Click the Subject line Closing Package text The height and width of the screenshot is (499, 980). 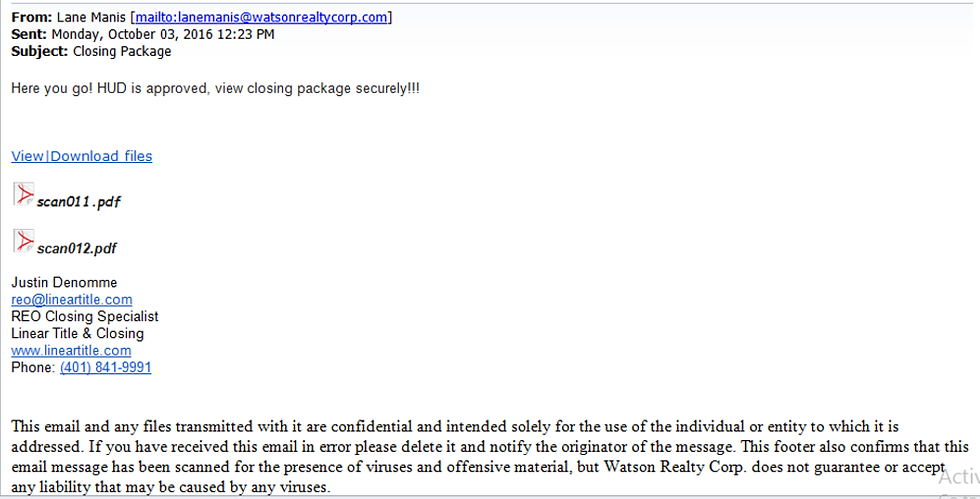[122, 51]
